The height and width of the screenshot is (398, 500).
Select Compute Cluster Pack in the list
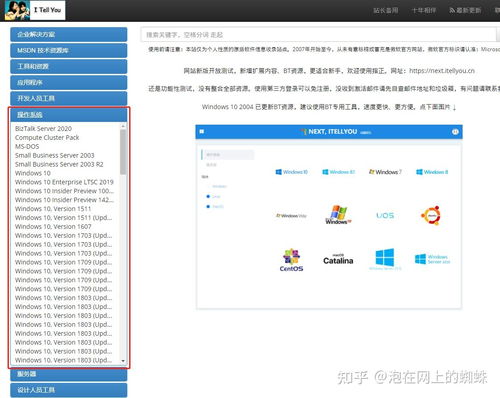tap(47, 137)
